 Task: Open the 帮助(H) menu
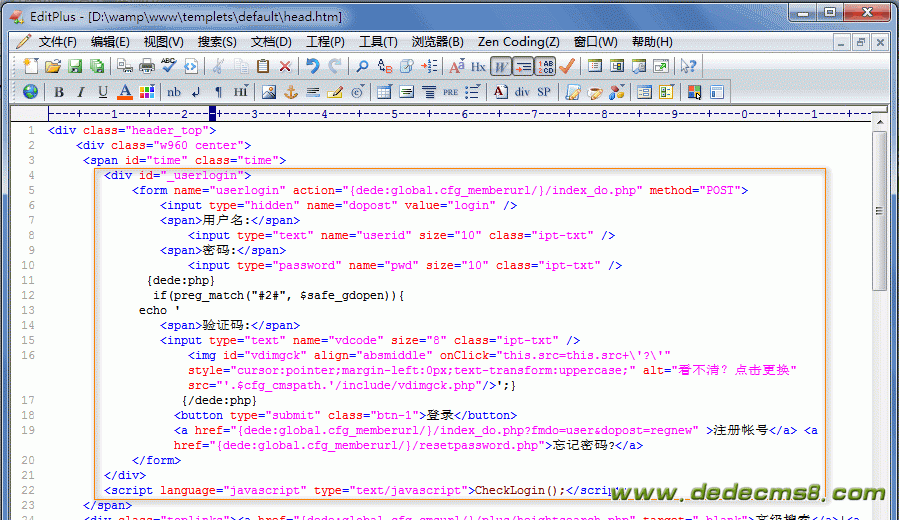[x=652, y=42]
